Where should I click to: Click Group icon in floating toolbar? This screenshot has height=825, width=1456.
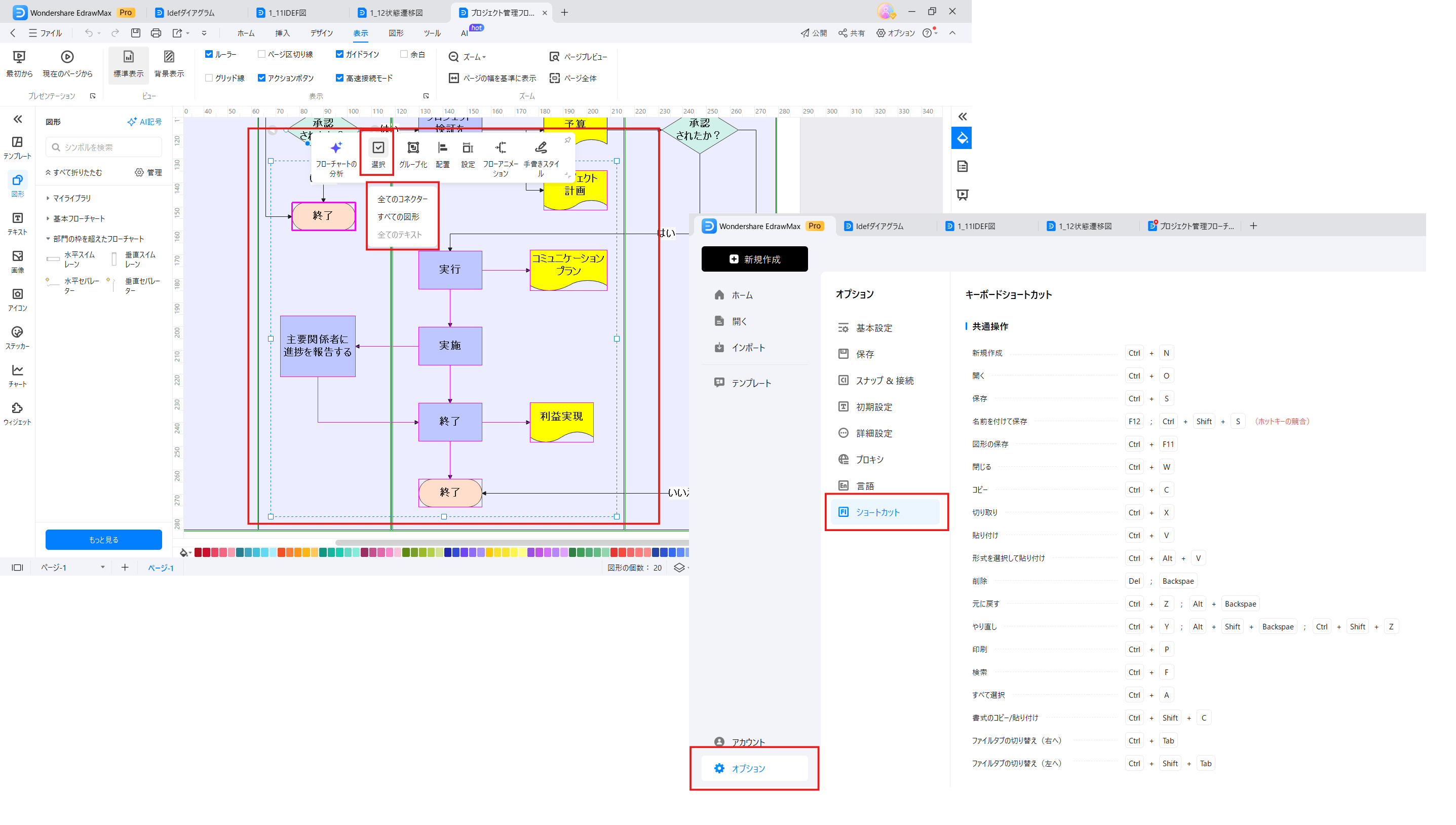(x=413, y=148)
